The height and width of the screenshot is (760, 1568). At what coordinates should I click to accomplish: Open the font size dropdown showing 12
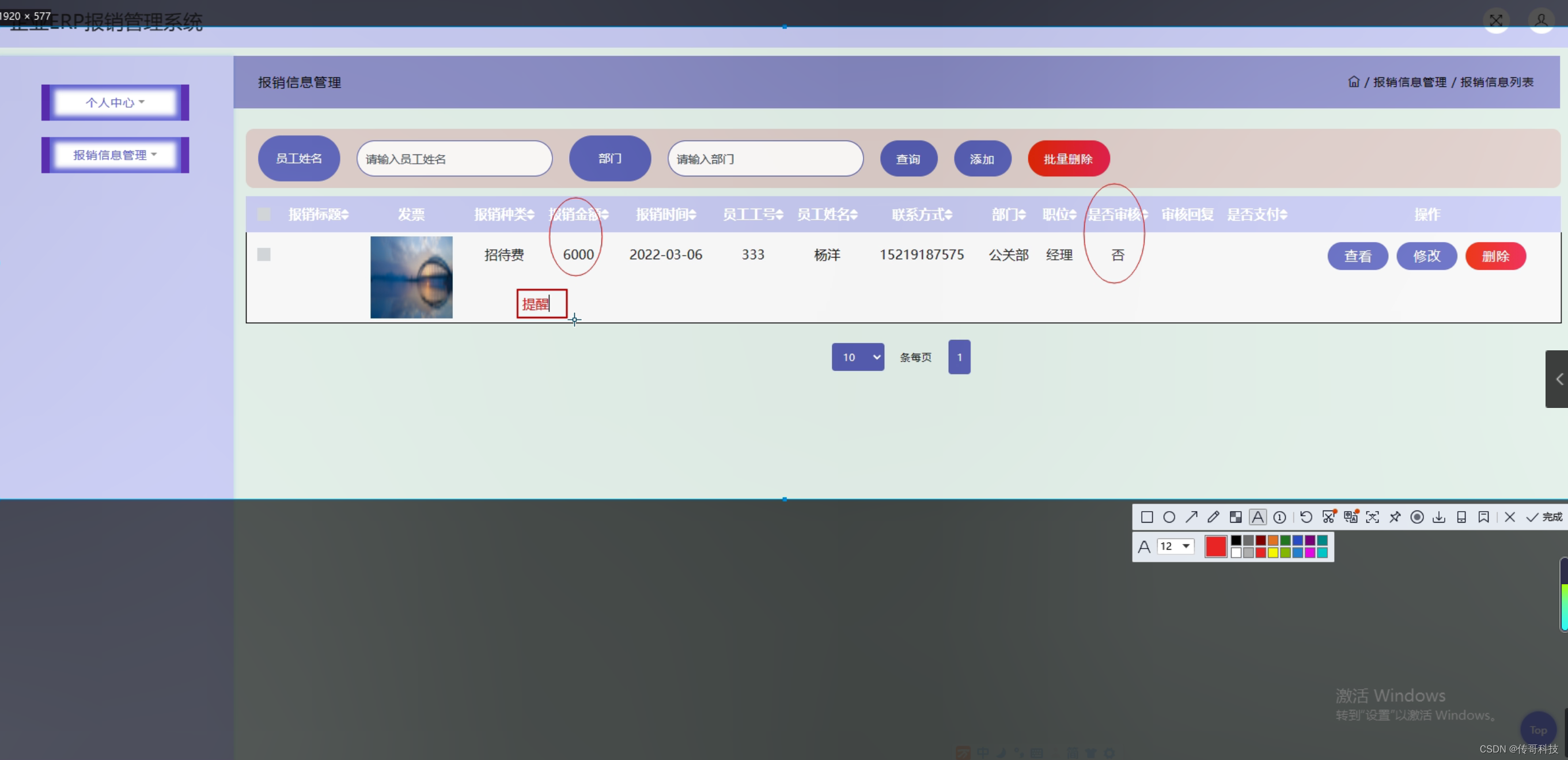click(1175, 546)
